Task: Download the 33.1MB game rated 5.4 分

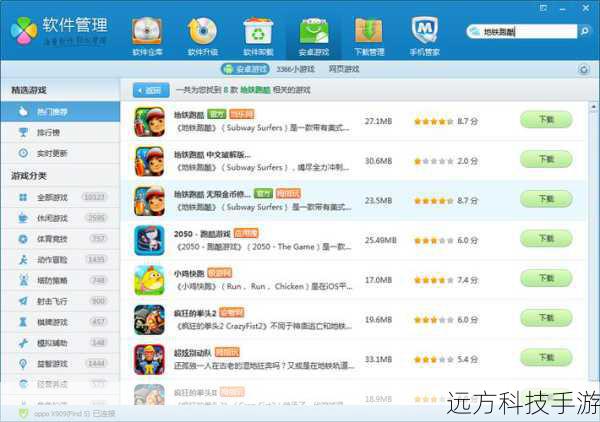Action: (x=546, y=358)
